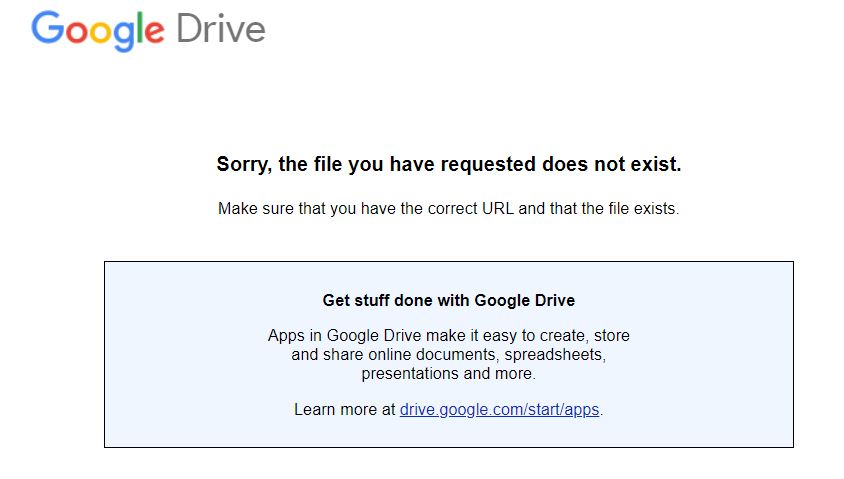Click the "Learn more at" text
This screenshot has width=844, height=479.
click(344, 409)
